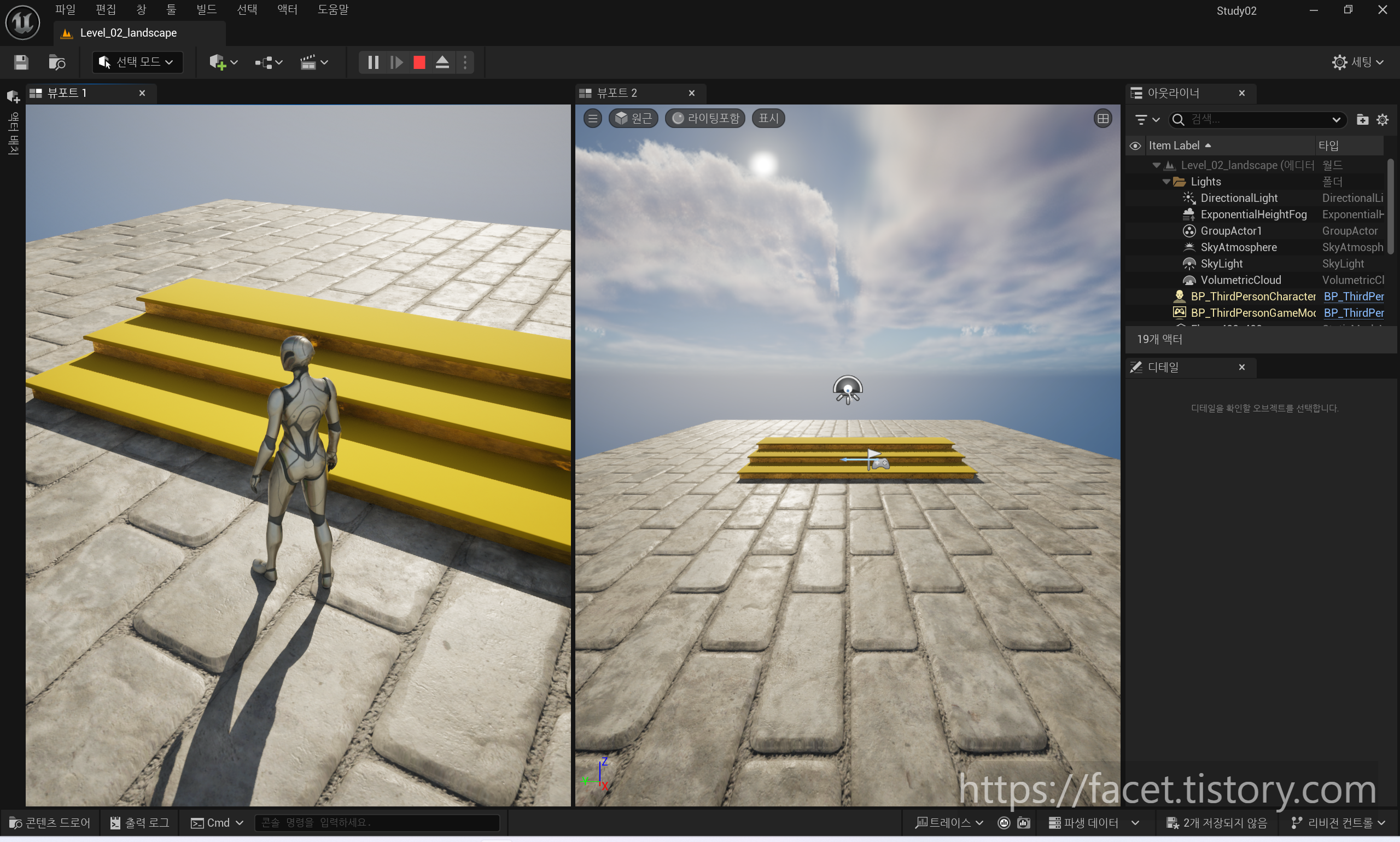Click the Save current level icon
This screenshot has height=842, width=1400.
[21, 62]
